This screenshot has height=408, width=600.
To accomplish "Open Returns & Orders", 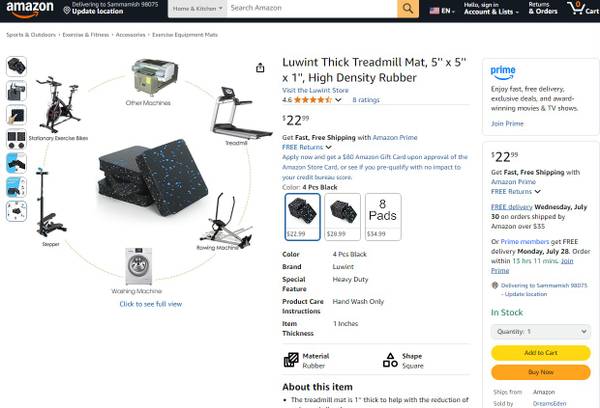I will pos(543,8).
